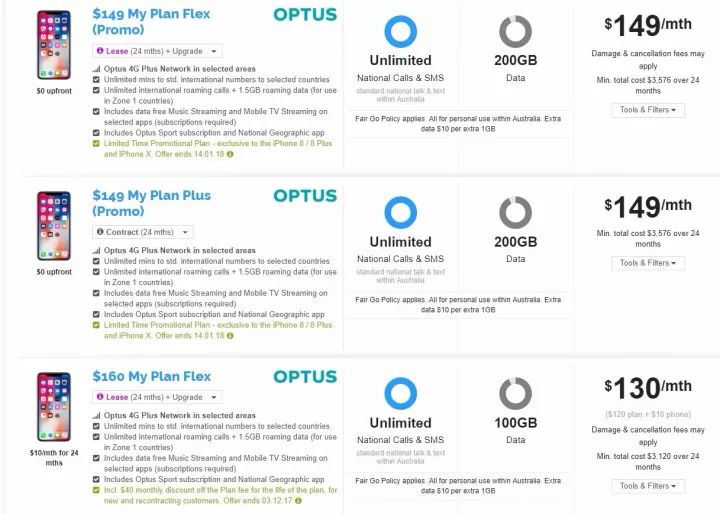Toggle the $40 monthly discount green checkbox
This screenshot has width=720, height=514.
[96, 490]
